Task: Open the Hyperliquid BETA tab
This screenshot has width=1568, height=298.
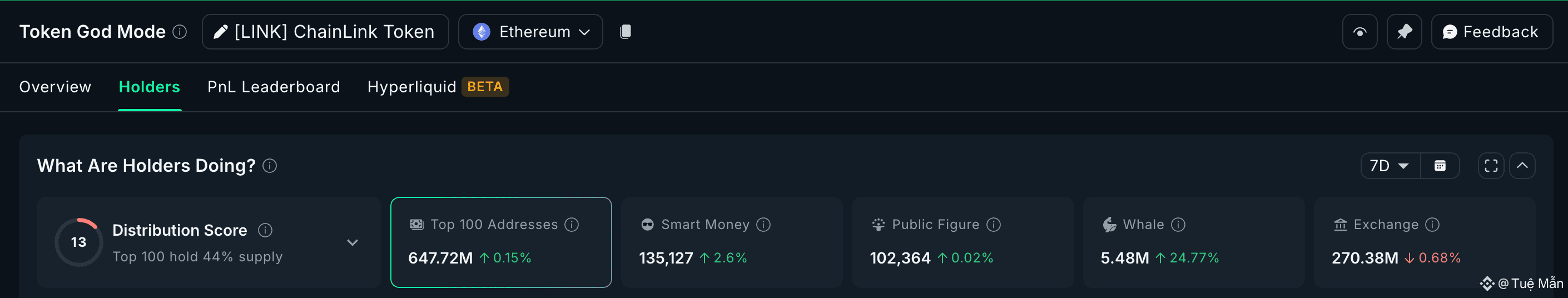Action: pos(438,87)
